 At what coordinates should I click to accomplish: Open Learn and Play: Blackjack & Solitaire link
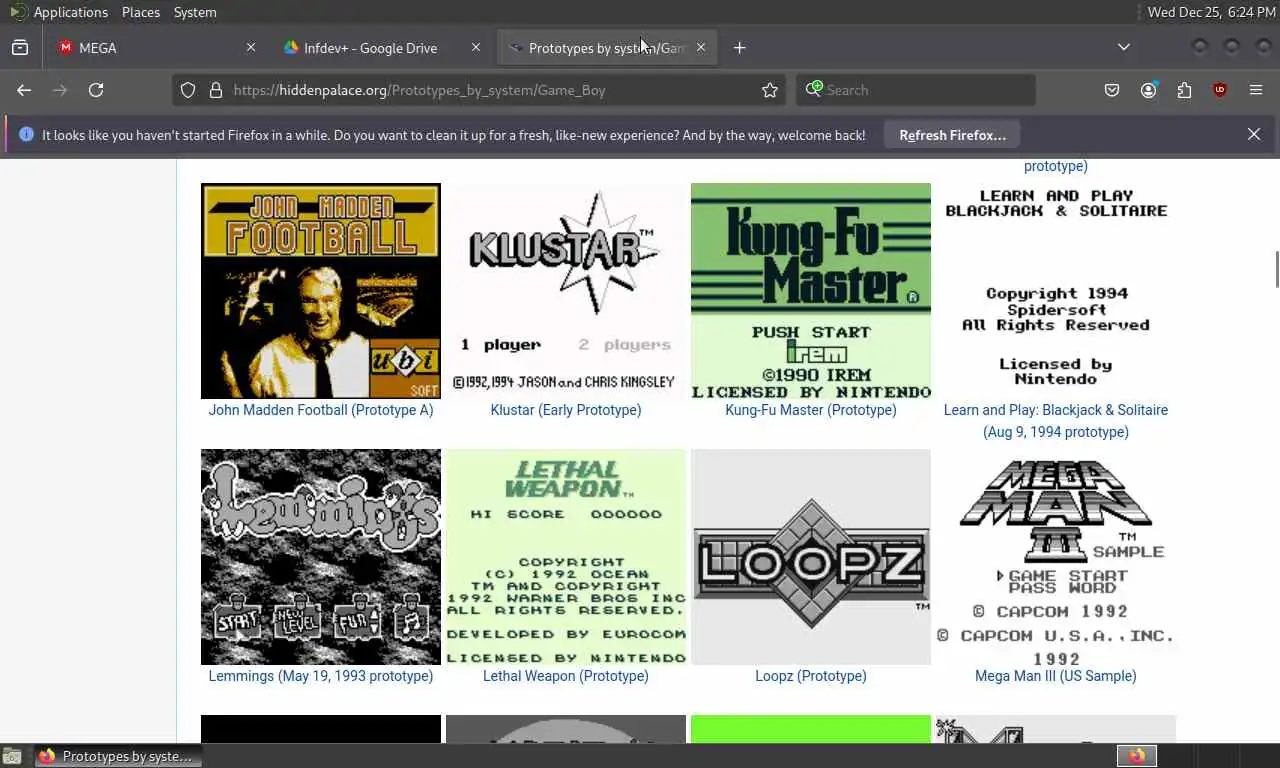(x=1056, y=421)
